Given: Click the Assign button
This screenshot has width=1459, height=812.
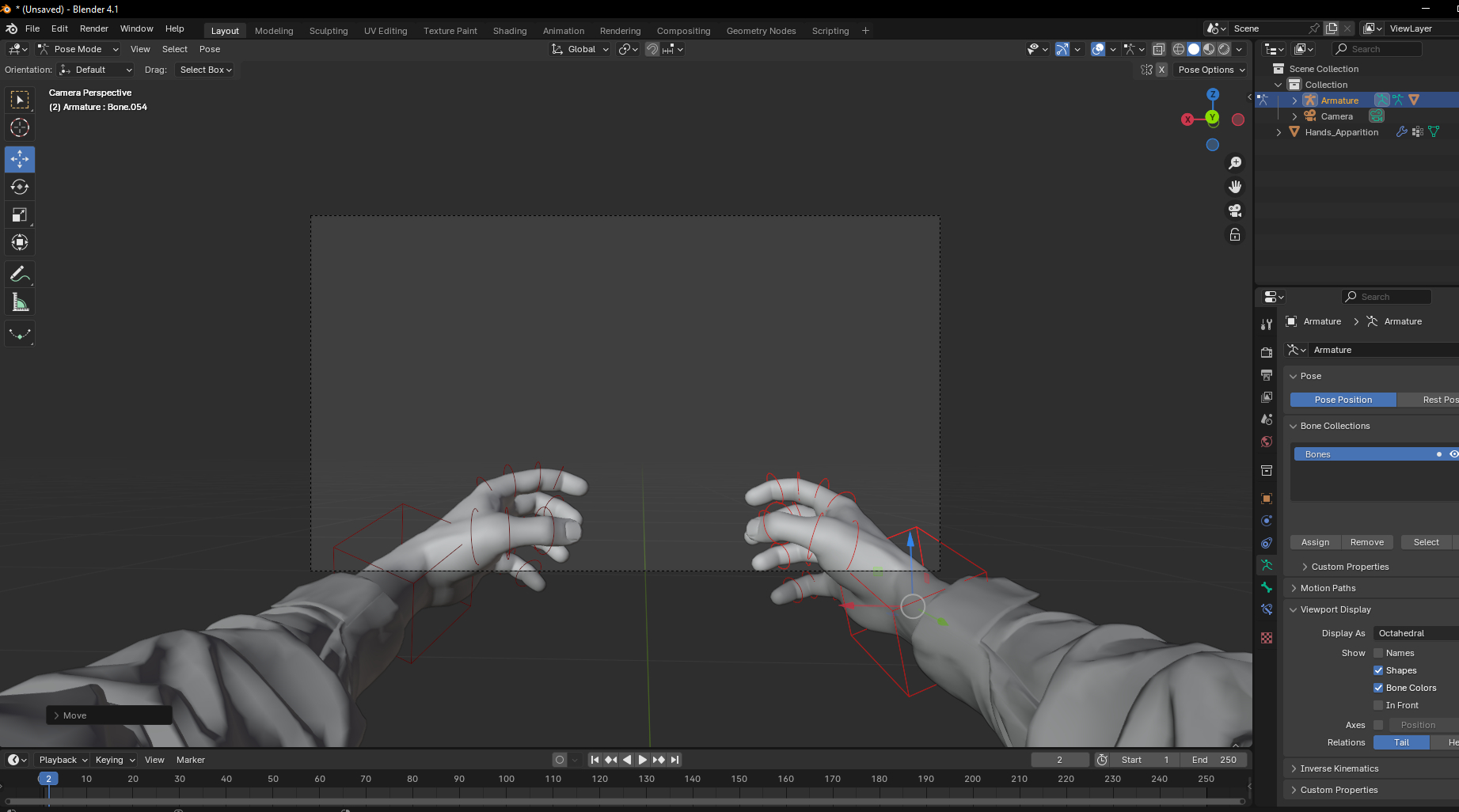Looking at the screenshot, I should tap(1315, 542).
